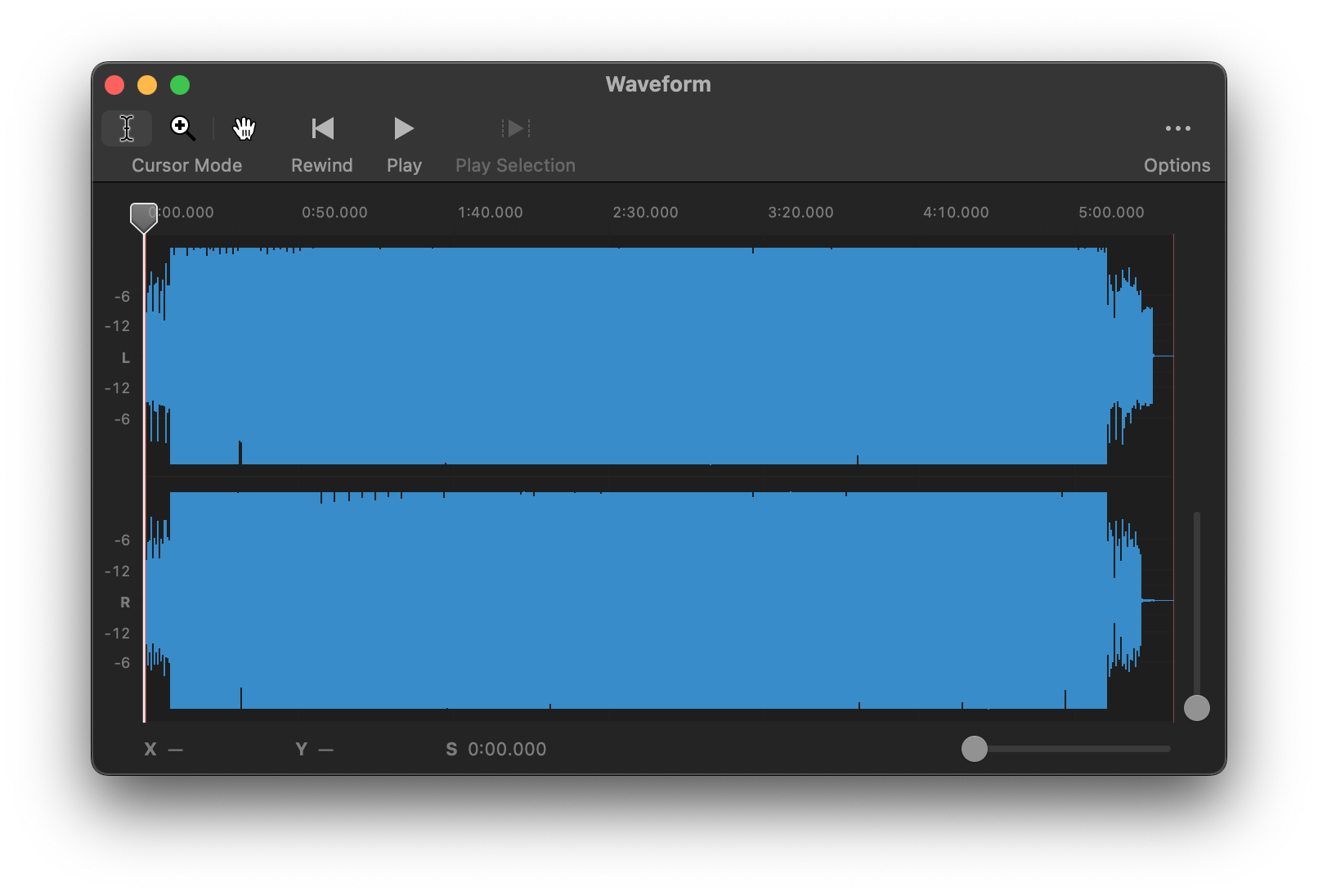Click the playhead marker on the ruler

click(x=144, y=217)
